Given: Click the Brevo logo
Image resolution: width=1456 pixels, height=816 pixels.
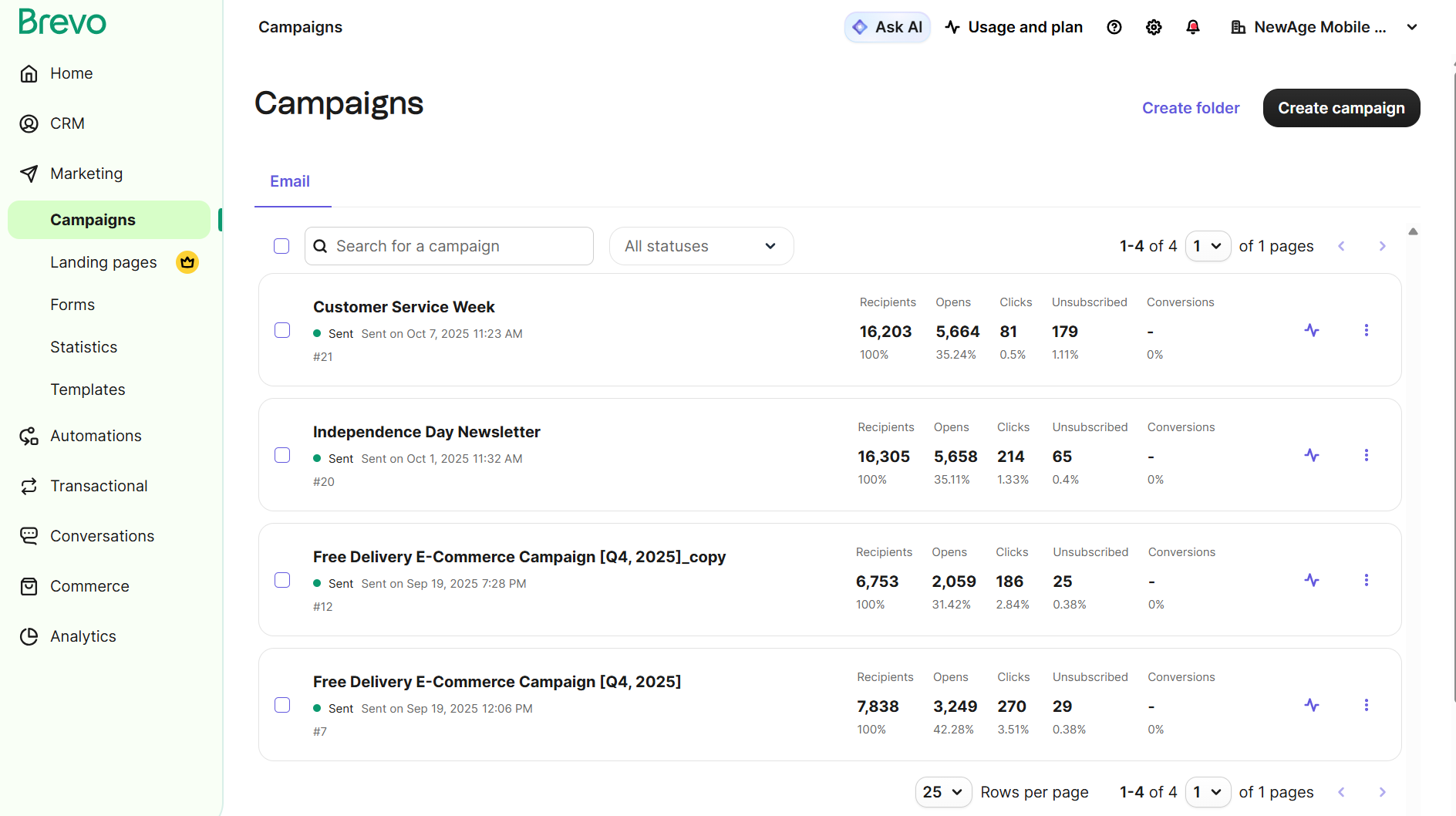Looking at the screenshot, I should [x=62, y=22].
